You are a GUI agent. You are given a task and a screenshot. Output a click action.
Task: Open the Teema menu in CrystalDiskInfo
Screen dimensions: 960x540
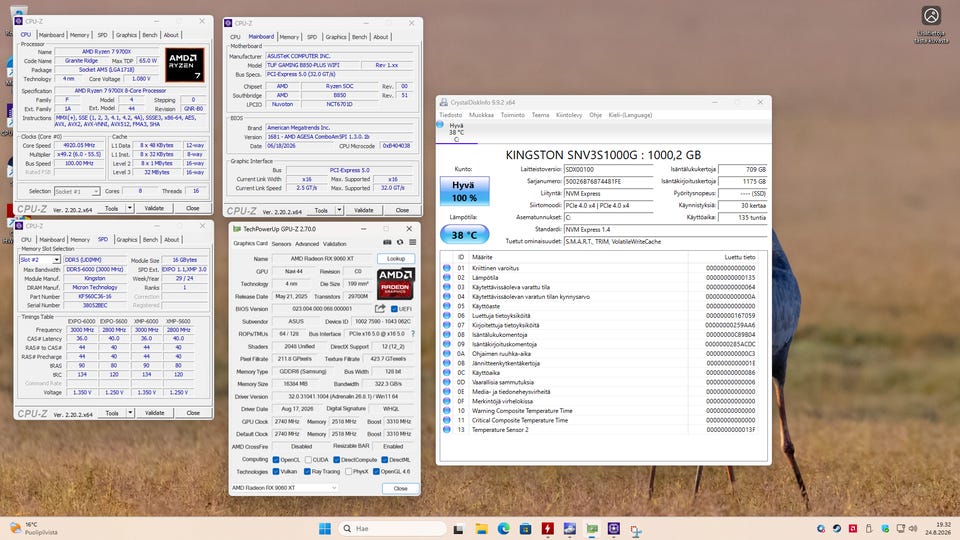(x=540, y=115)
